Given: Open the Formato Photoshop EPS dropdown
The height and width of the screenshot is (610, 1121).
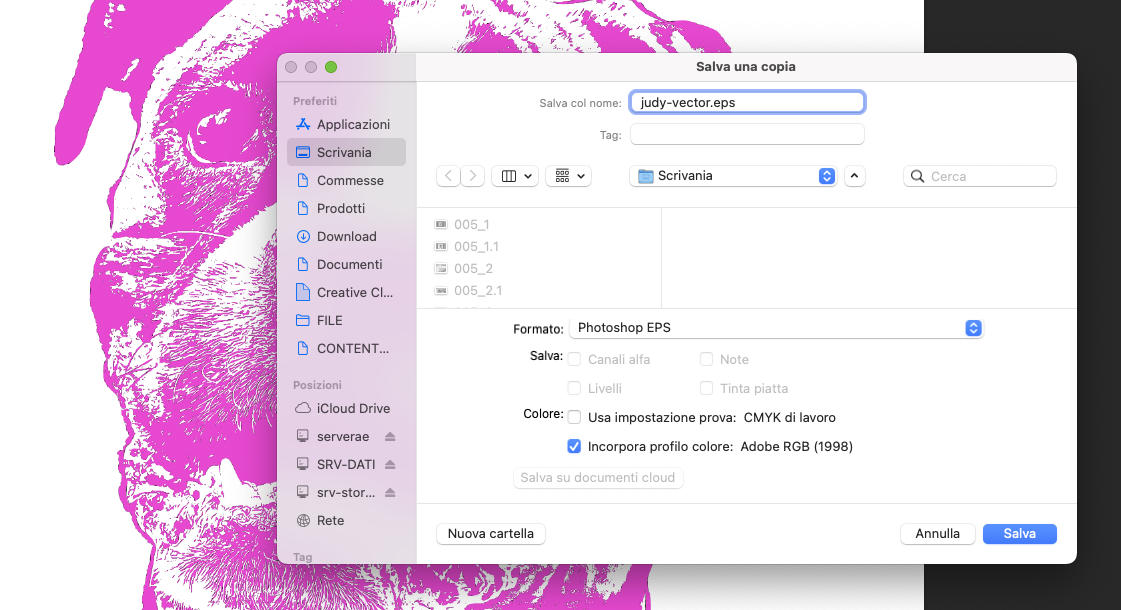Looking at the screenshot, I should click(775, 328).
